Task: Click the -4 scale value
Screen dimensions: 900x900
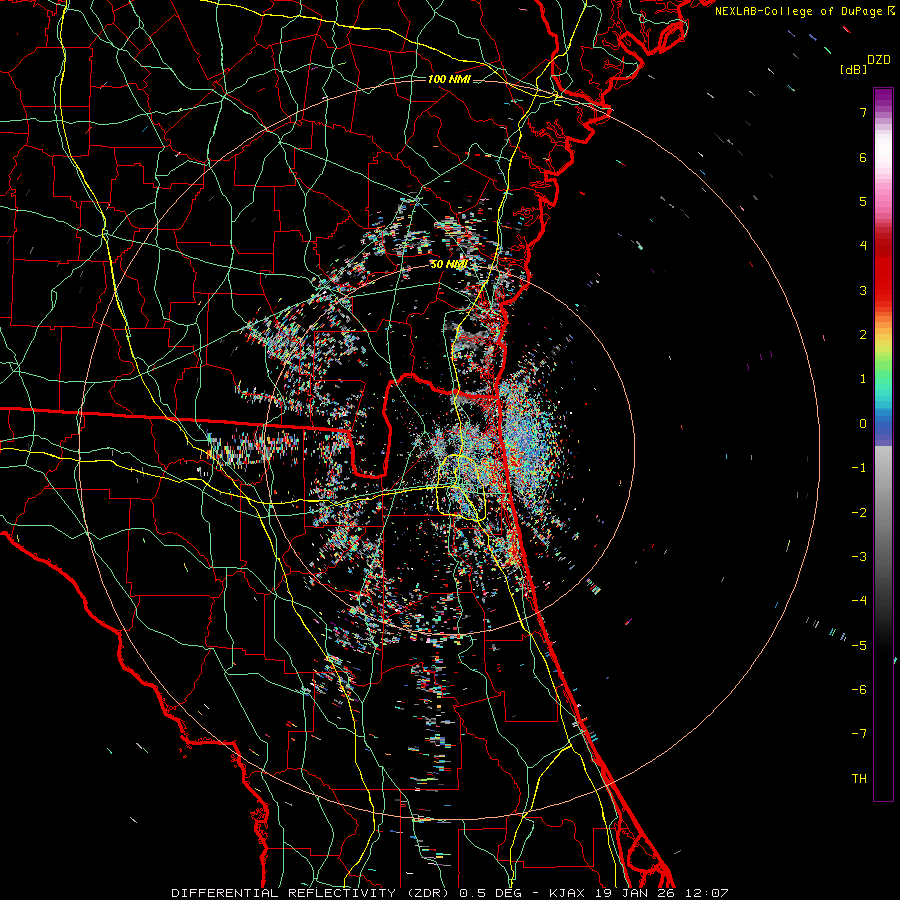Action: point(859,601)
